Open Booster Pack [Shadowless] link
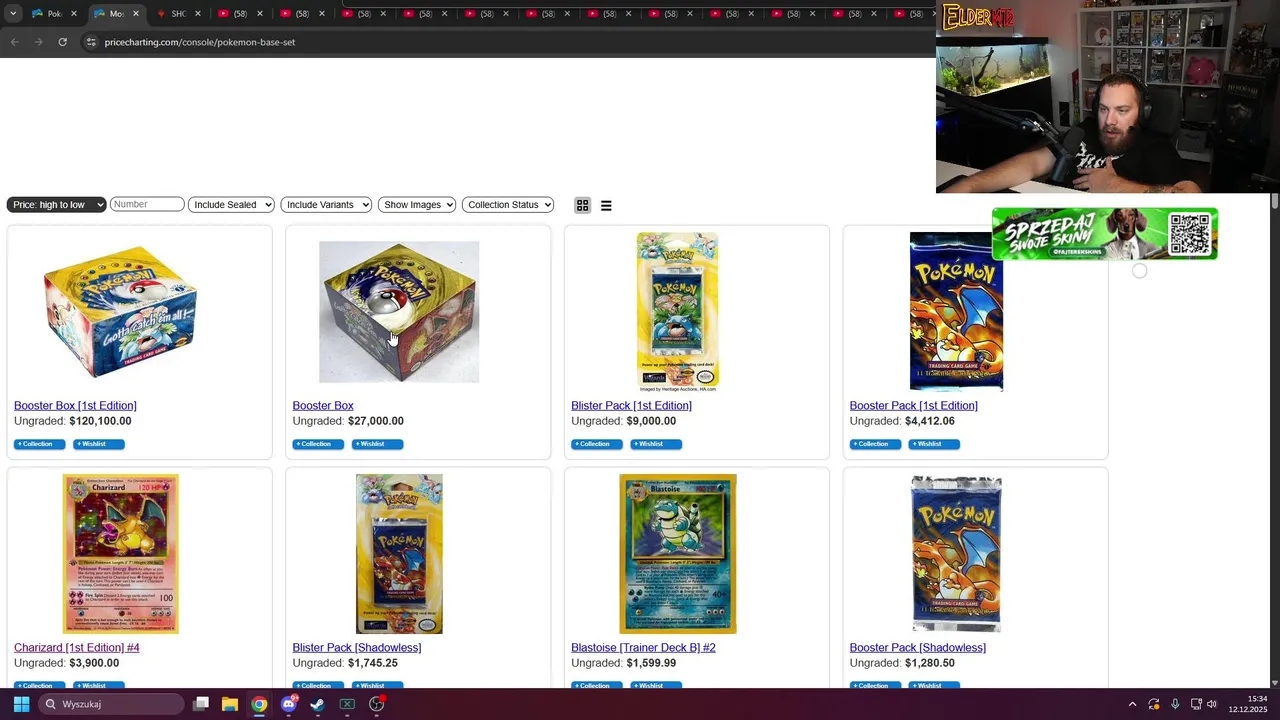The width and height of the screenshot is (1280, 720). tap(917, 648)
